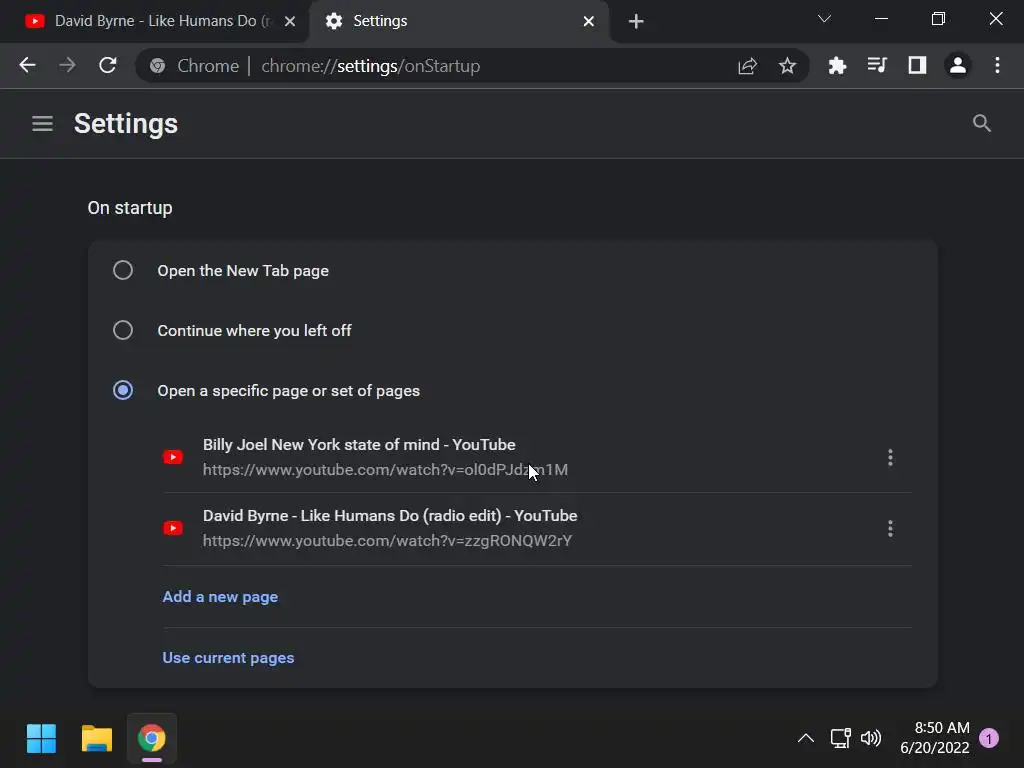Open the profile avatar menu
The height and width of the screenshot is (768, 1024).
coord(957,65)
